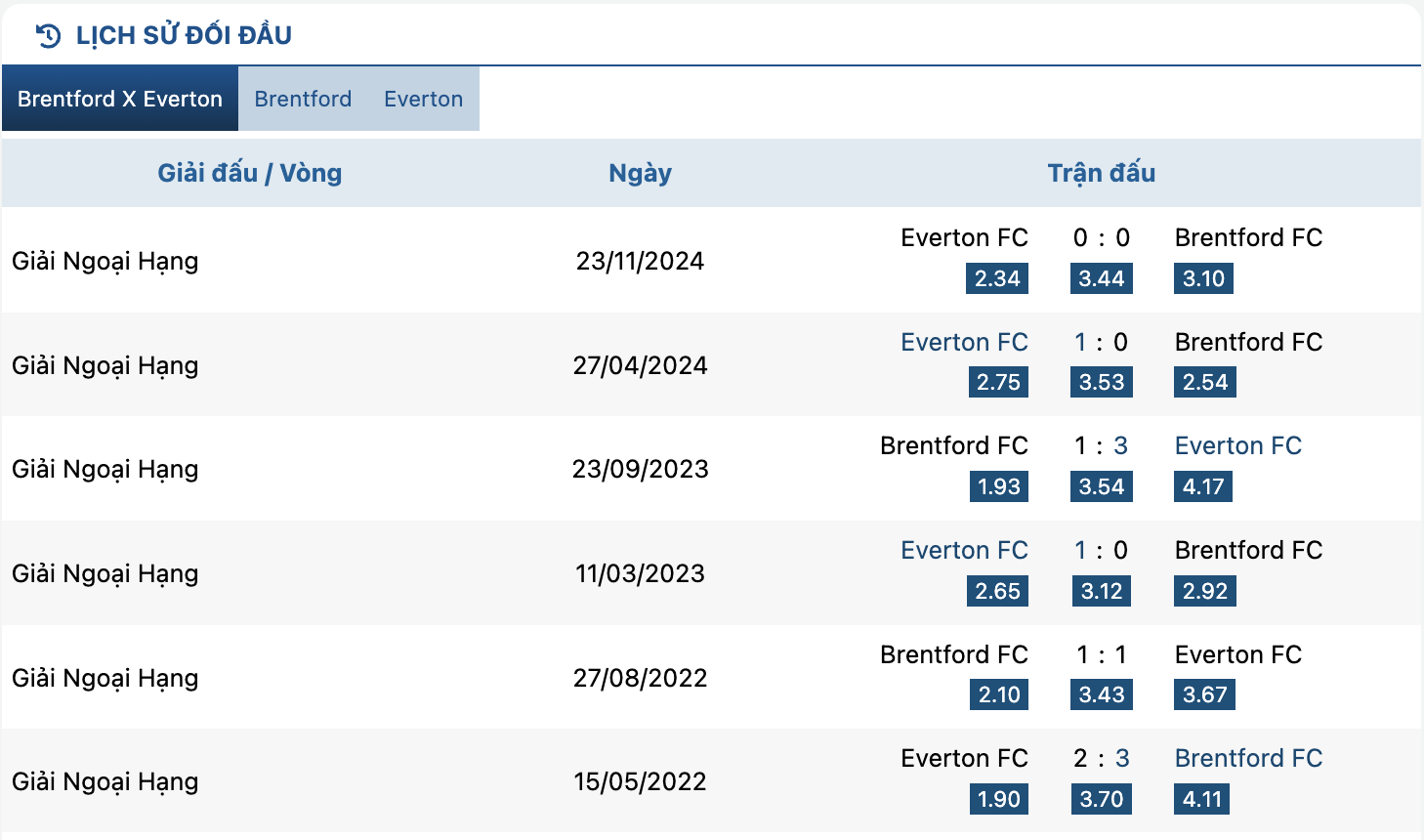Click draw odds 3.12 in 11/03/2023 row
The width and height of the screenshot is (1424, 840).
click(x=1102, y=591)
